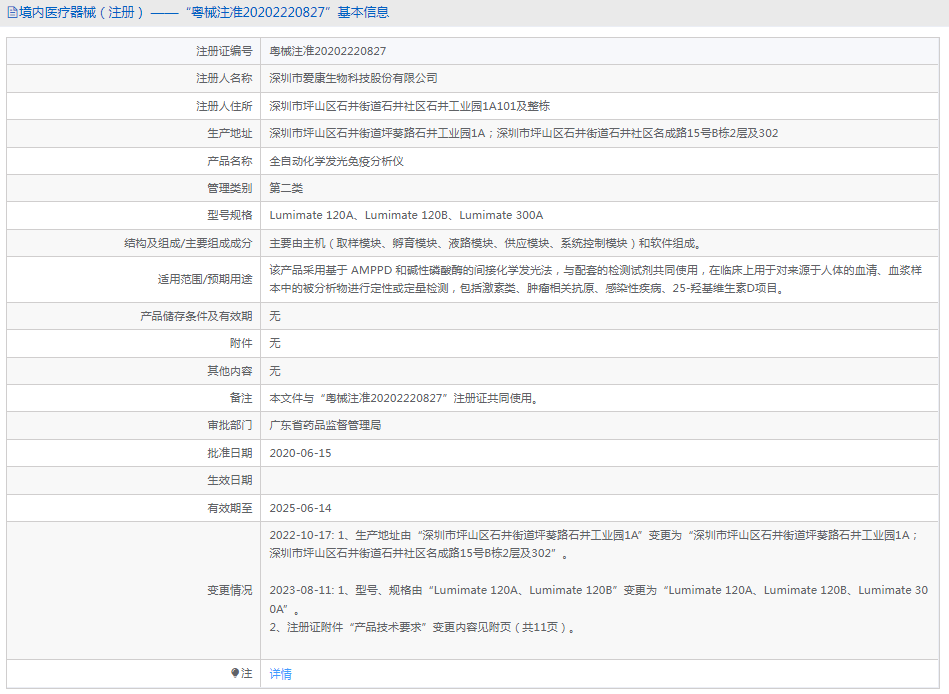
Task: Select intended use paragraph starting 该产品采用基于 AMPPD
Action: click(x=596, y=280)
